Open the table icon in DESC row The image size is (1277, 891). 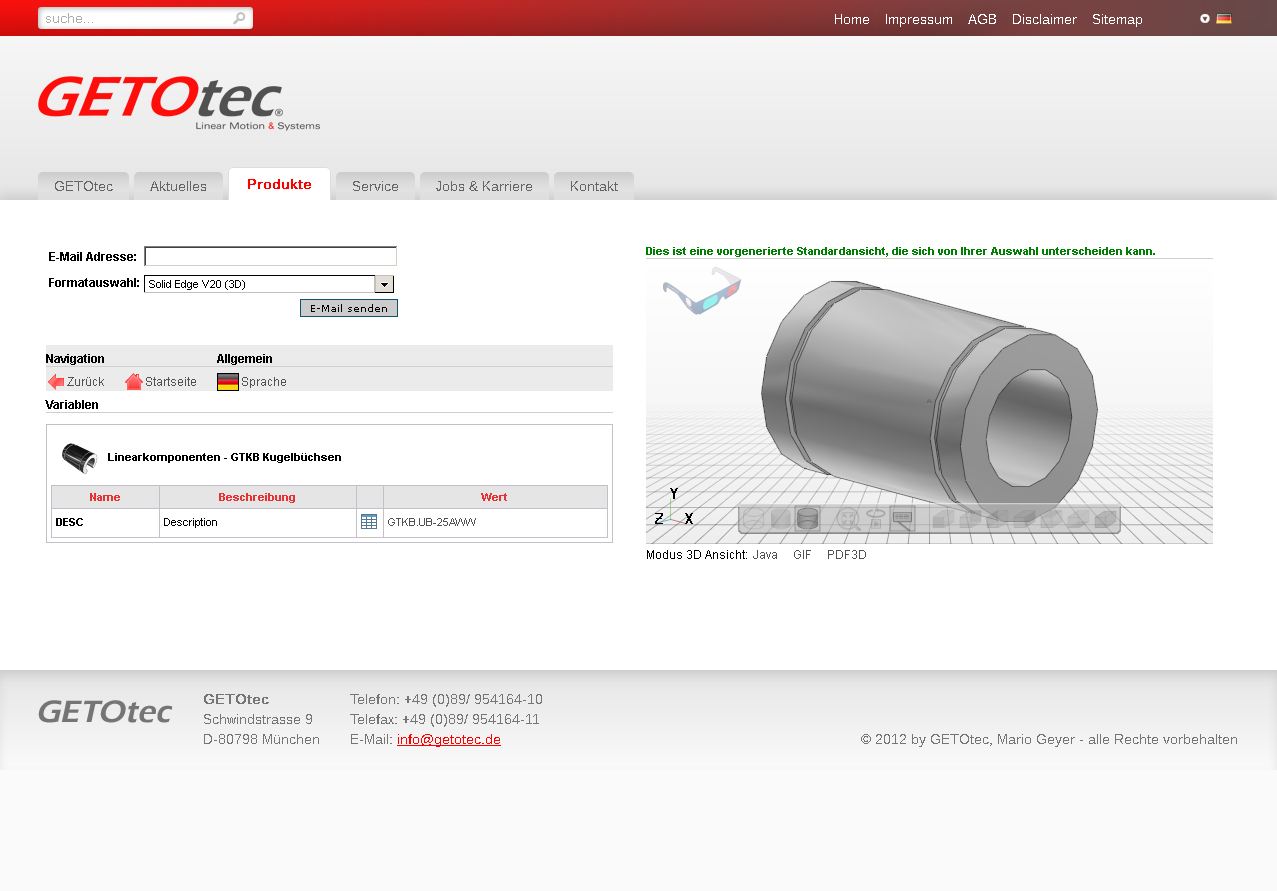[x=369, y=522]
